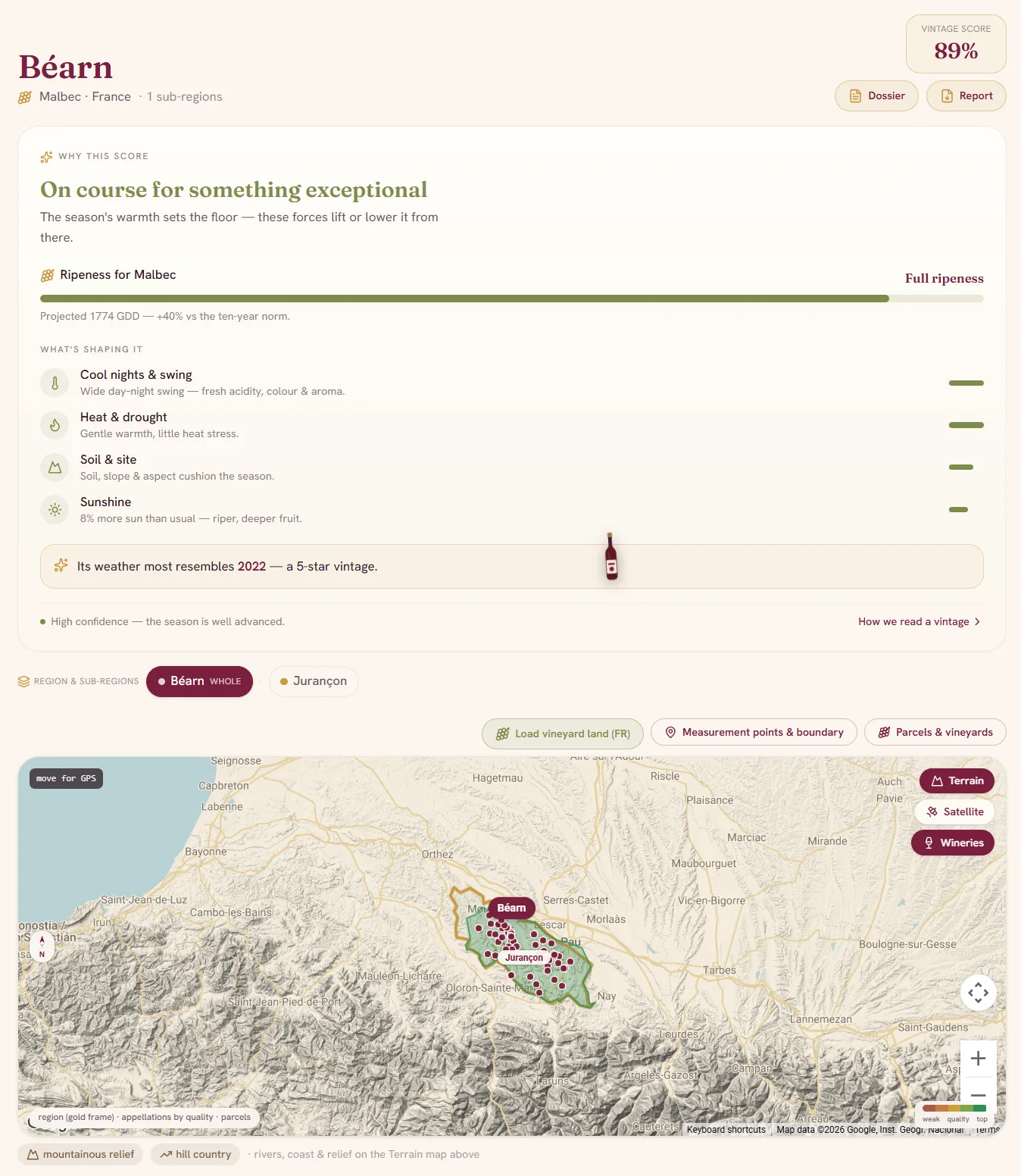Download the Report
1021x1176 pixels.
966,96
